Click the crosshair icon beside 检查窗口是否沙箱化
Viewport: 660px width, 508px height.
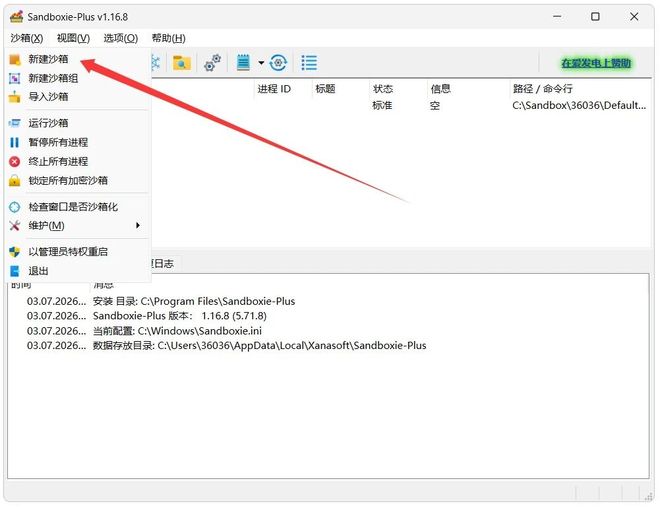(15, 207)
